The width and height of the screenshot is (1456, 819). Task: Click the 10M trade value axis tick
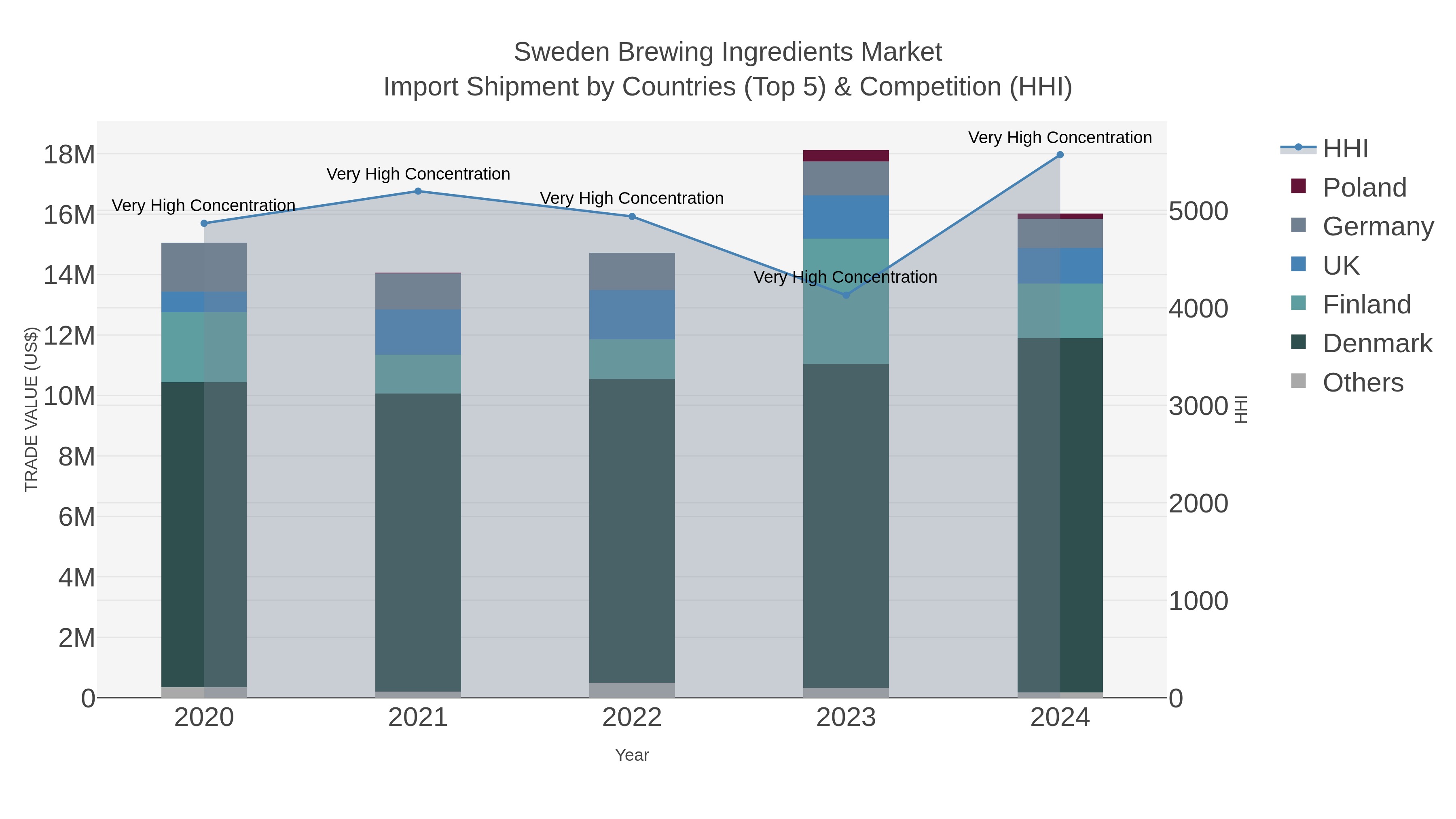point(69,396)
